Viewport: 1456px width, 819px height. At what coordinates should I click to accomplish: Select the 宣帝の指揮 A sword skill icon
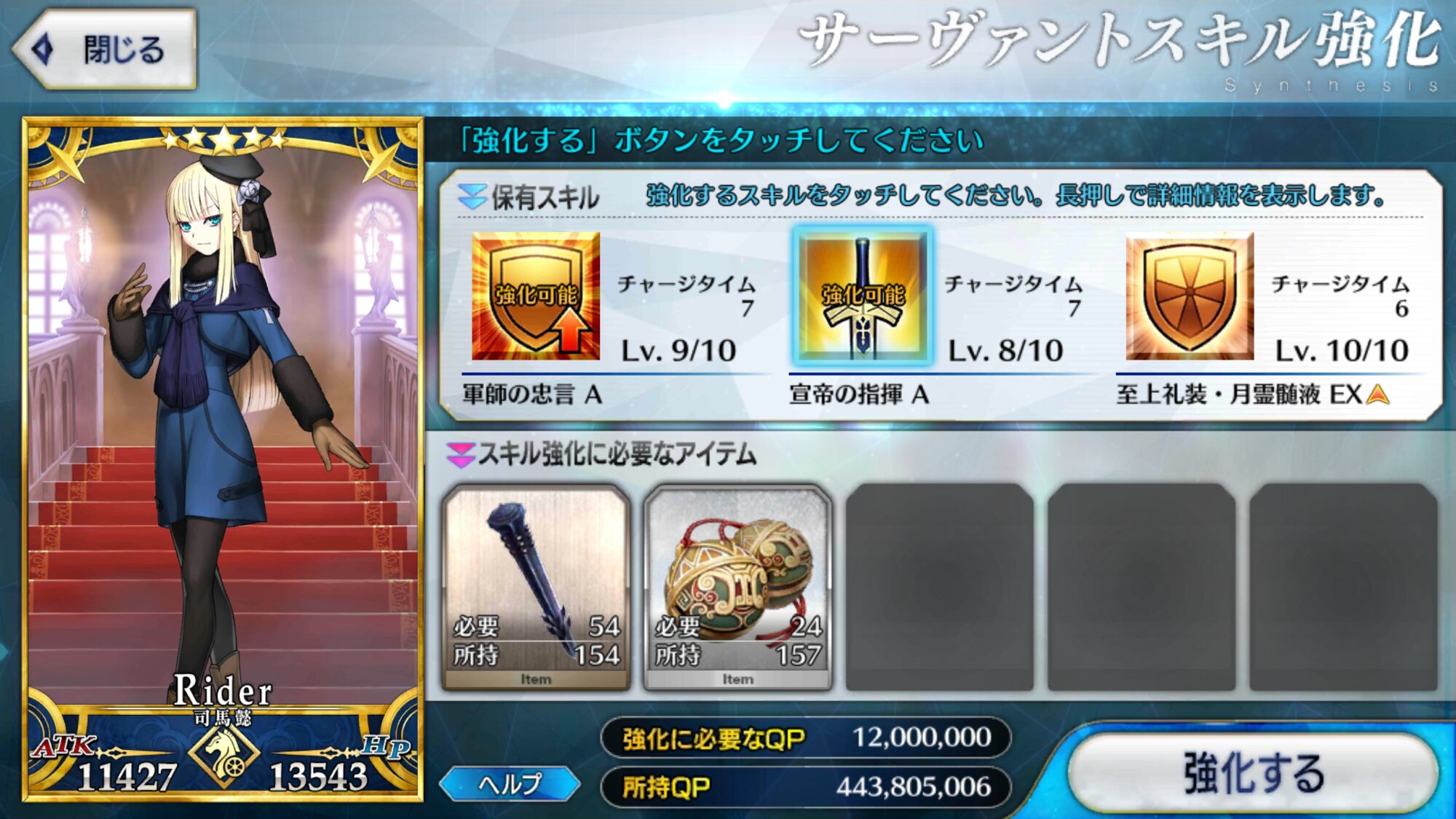[863, 296]
